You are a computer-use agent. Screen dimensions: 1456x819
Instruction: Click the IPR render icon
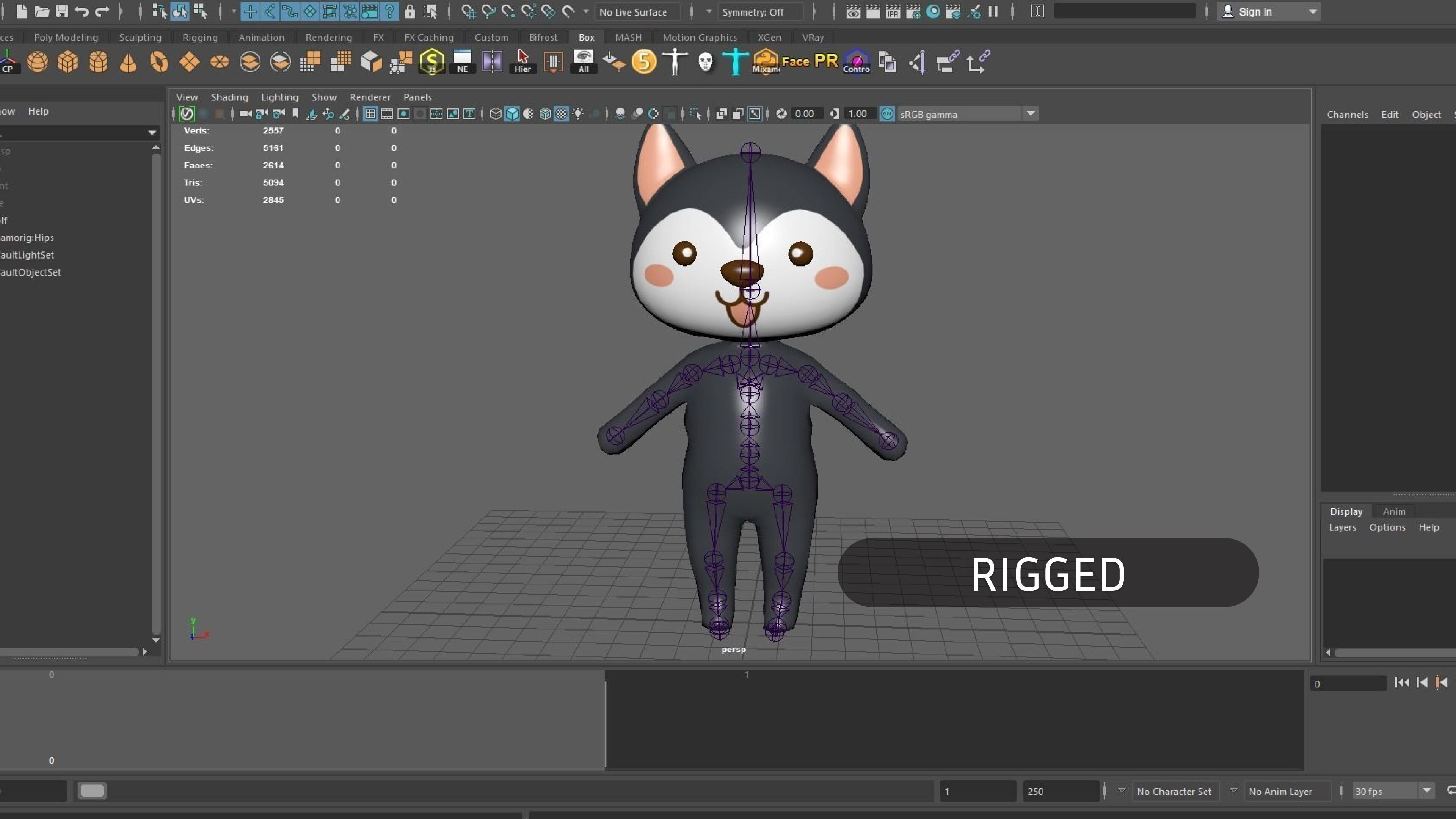(893, 11)
